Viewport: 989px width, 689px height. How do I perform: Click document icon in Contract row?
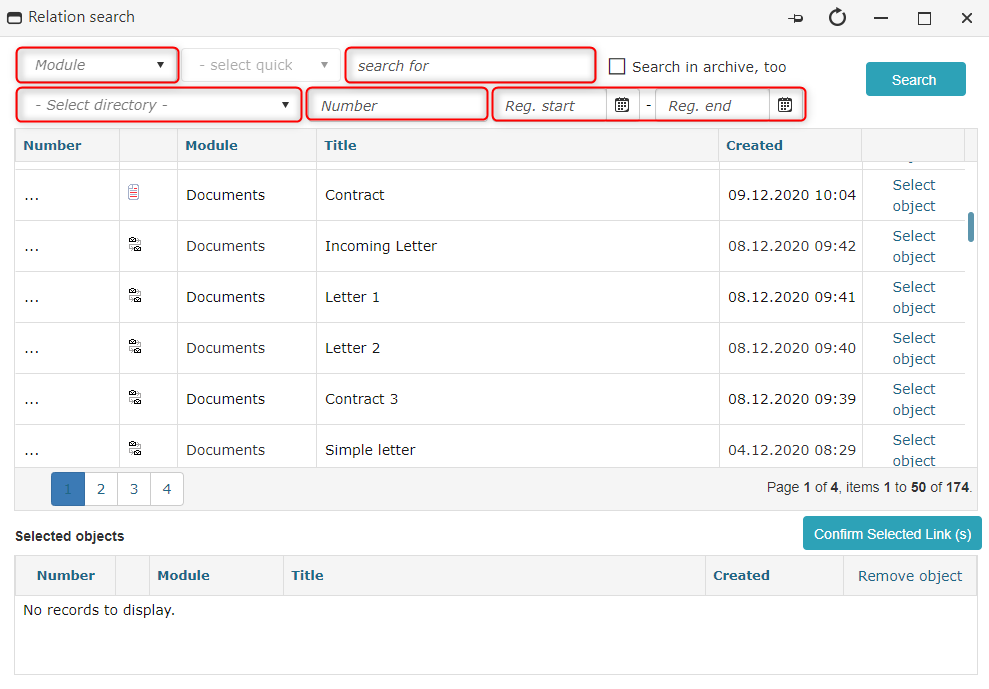(x=133, y=192)
